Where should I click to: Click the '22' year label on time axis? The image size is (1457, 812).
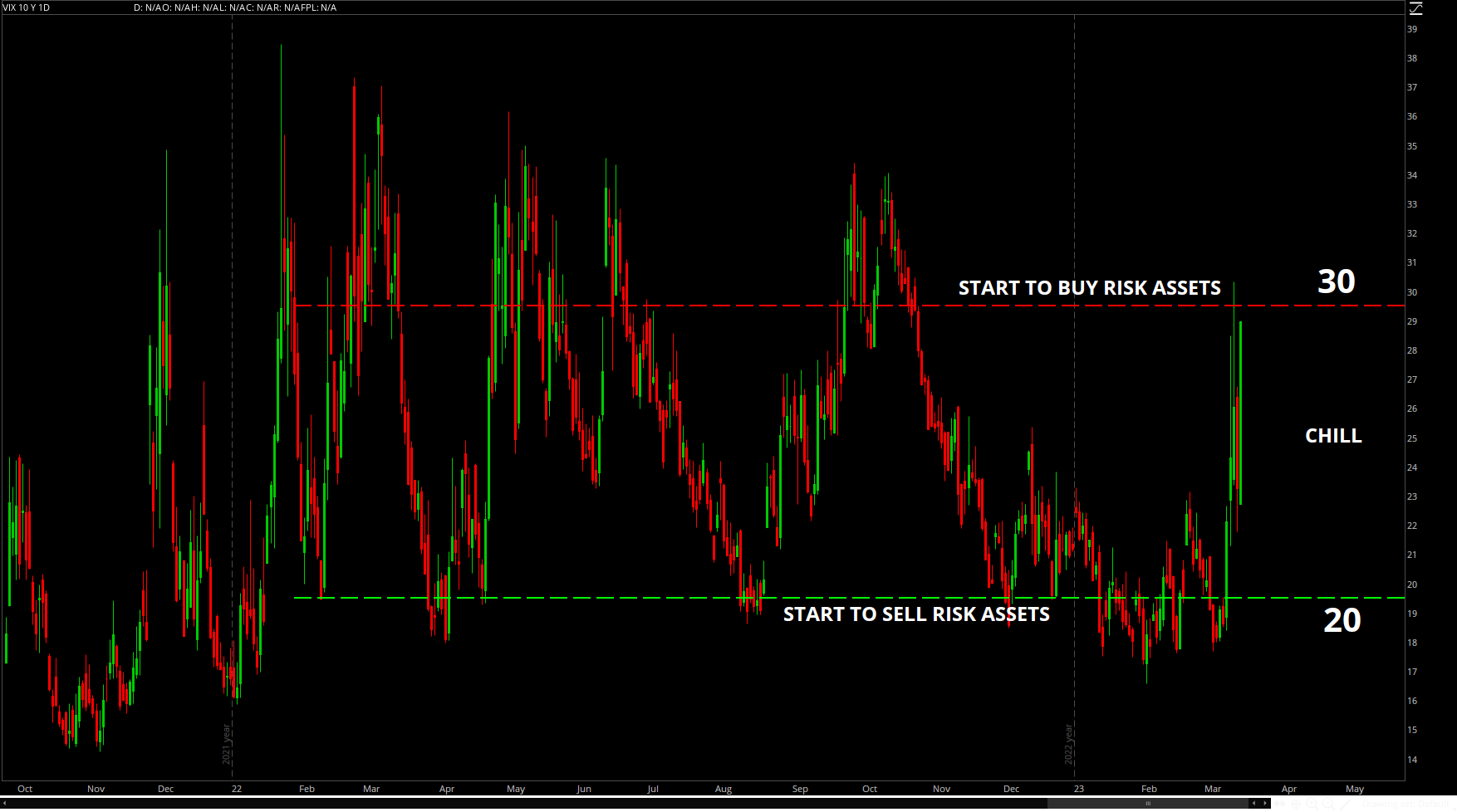click(x=237, y=789)
